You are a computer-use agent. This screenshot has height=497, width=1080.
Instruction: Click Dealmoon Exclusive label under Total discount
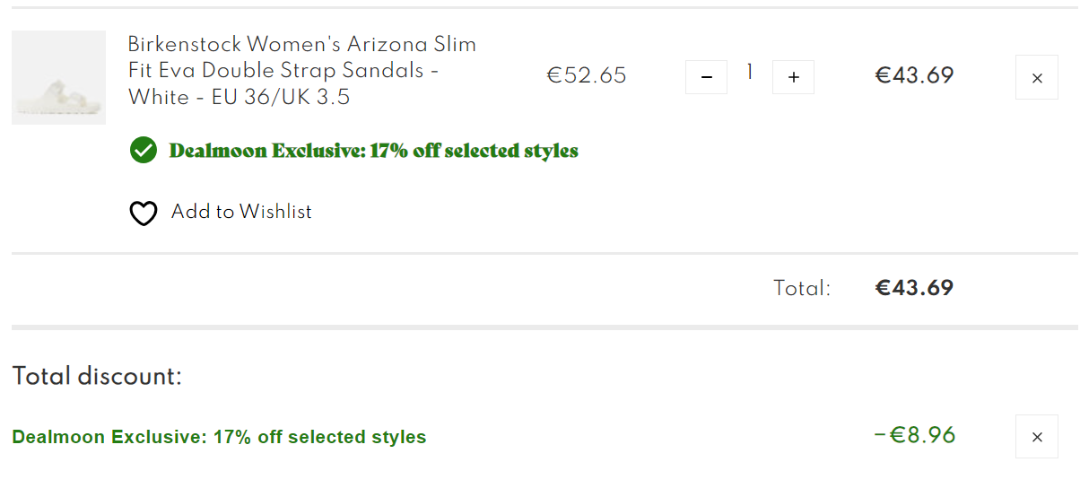[x=219, y=437]
